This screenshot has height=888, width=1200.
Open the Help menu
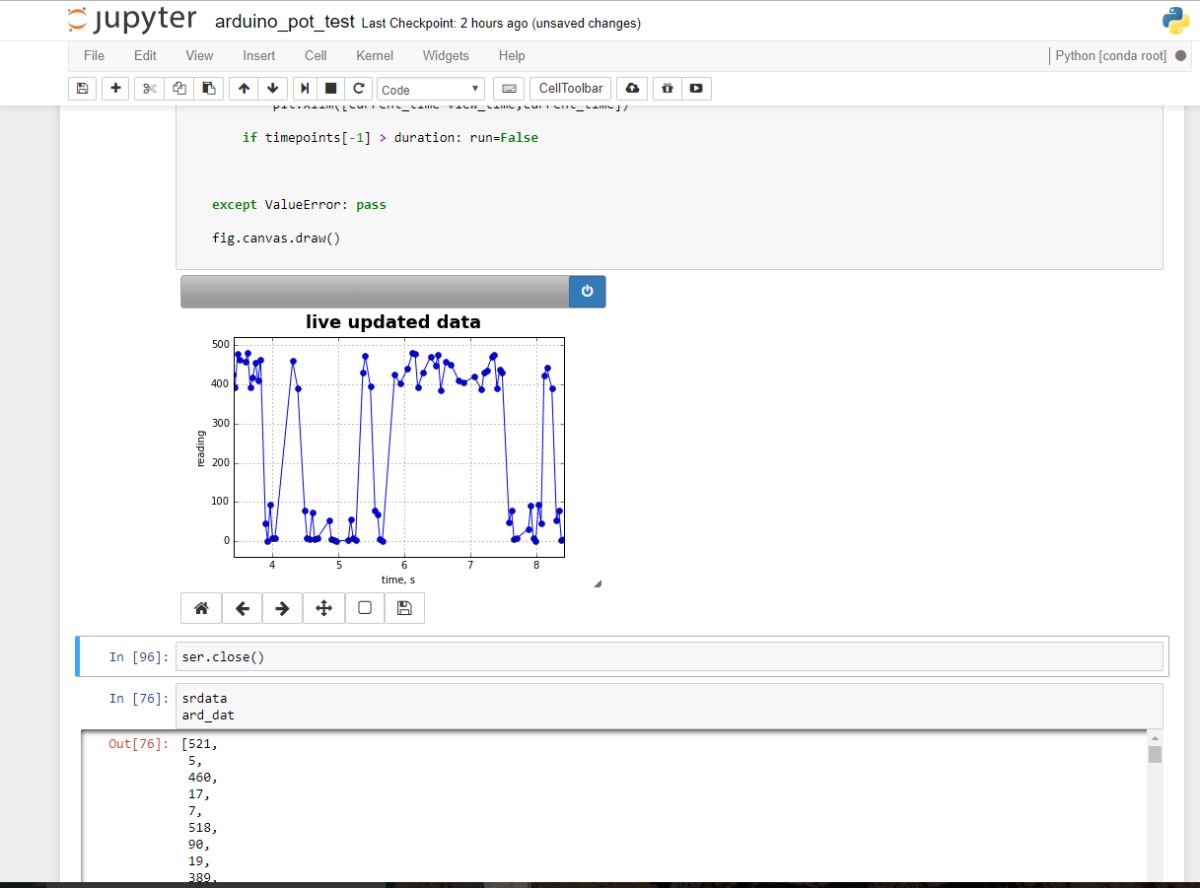[x=512, y=55]
